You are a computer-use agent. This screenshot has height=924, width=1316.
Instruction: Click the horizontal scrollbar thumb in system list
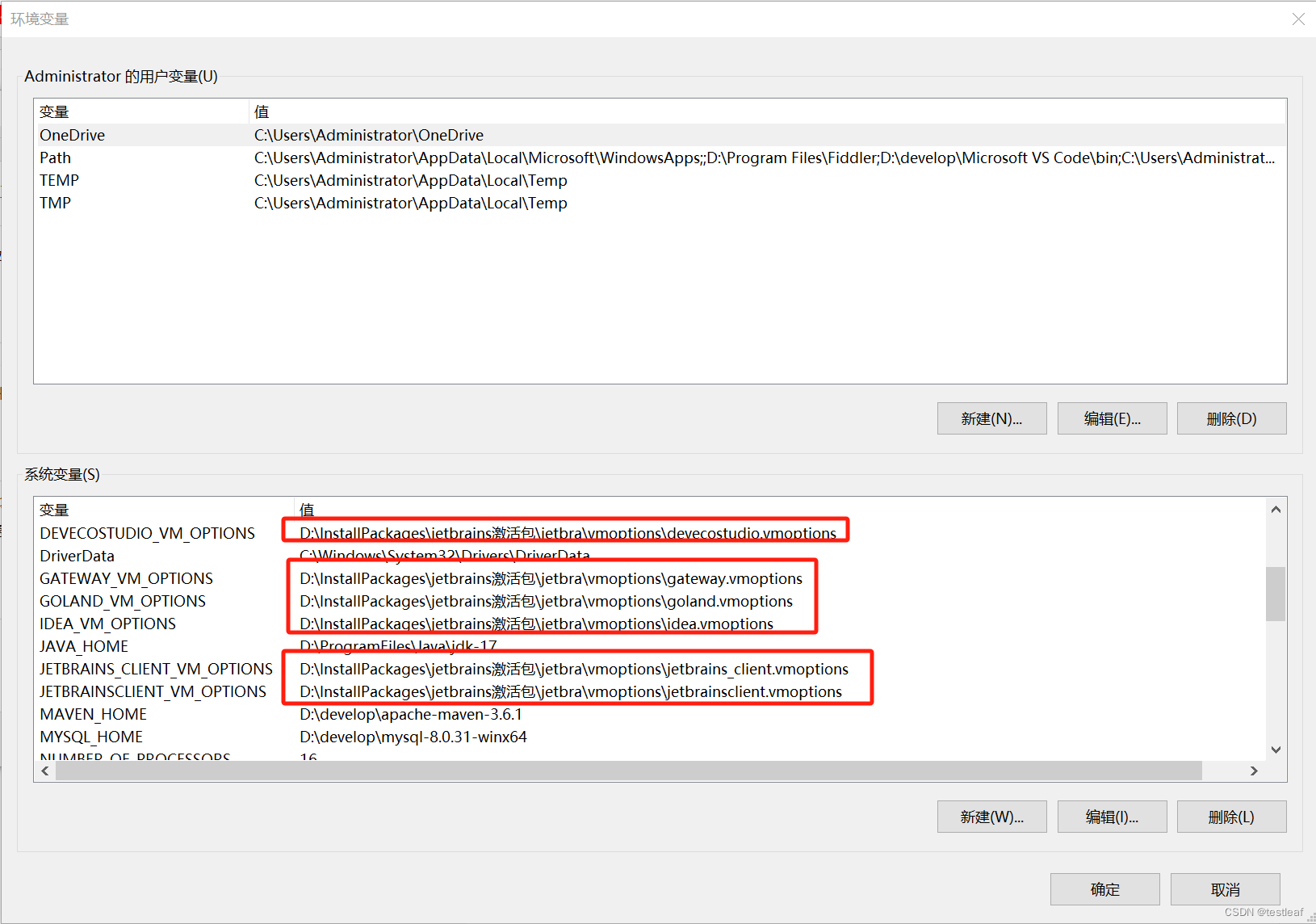point(629,771)
